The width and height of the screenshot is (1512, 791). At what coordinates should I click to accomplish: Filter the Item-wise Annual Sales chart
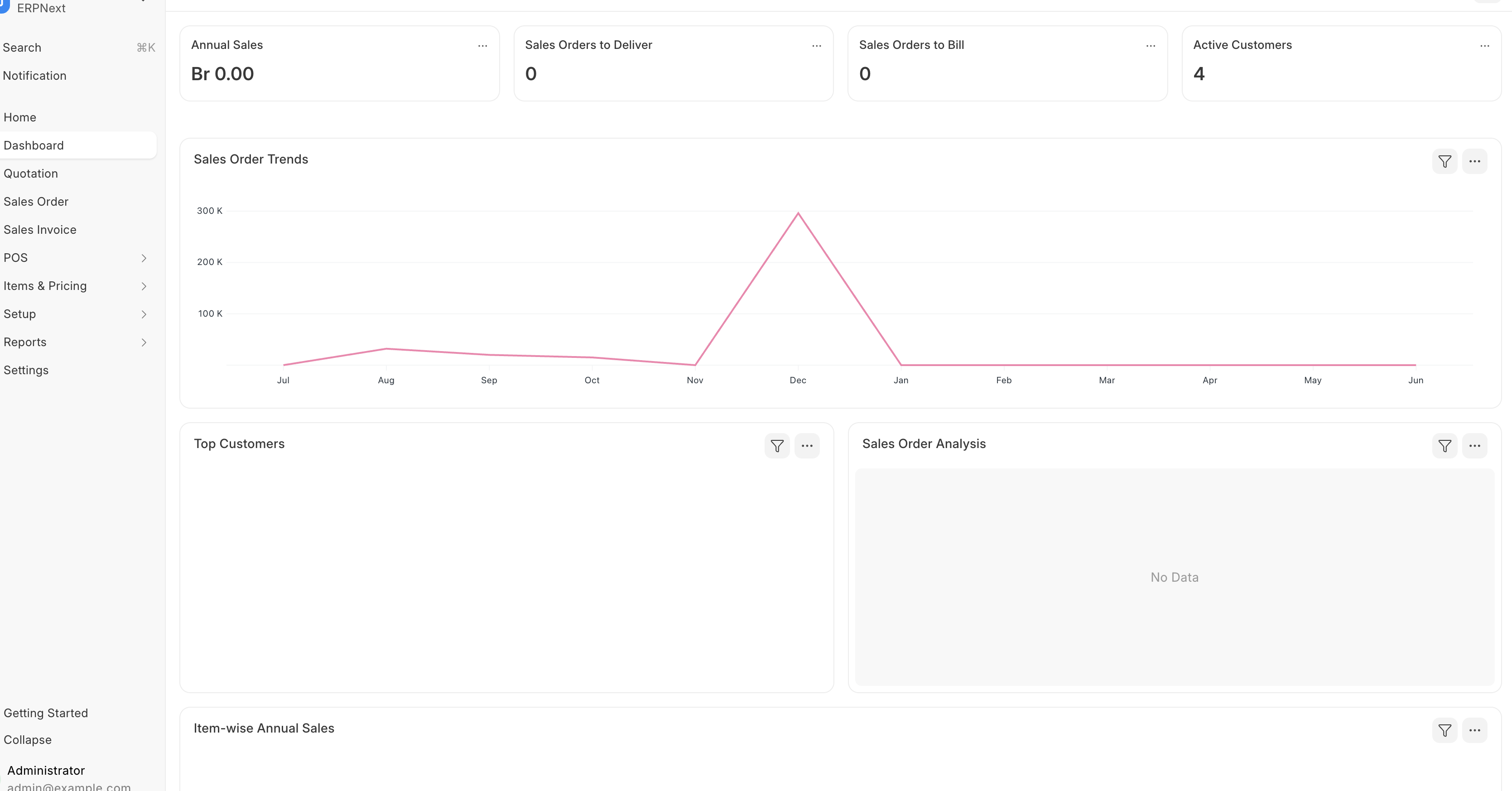(x=1445, y=730)
